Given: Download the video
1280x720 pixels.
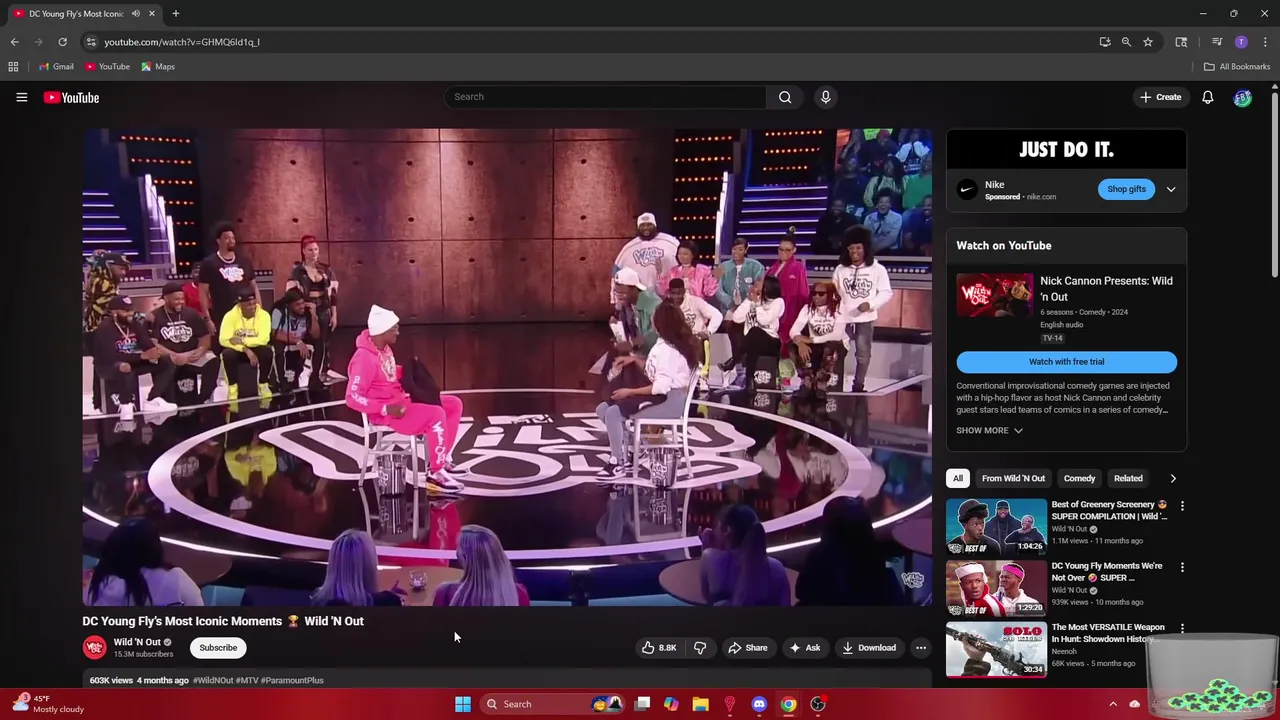Looking at the screenshot, I should pyautogui.click(x=869, y=648).
